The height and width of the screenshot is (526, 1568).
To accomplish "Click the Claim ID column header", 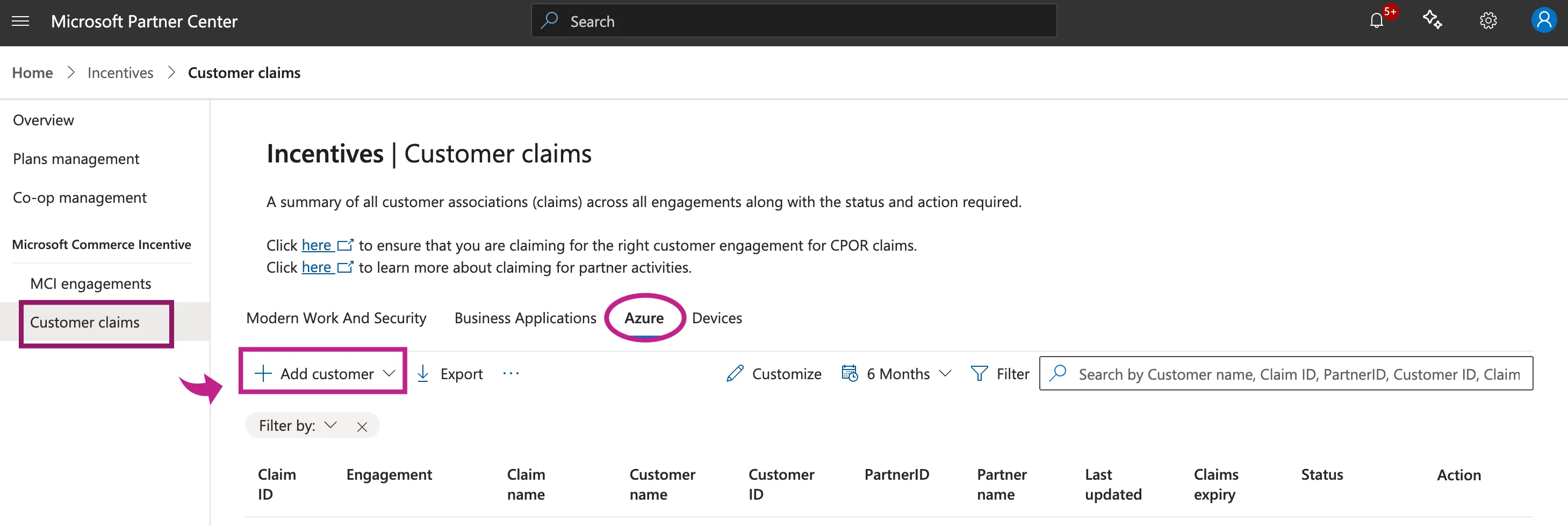I will click(277, 485).
